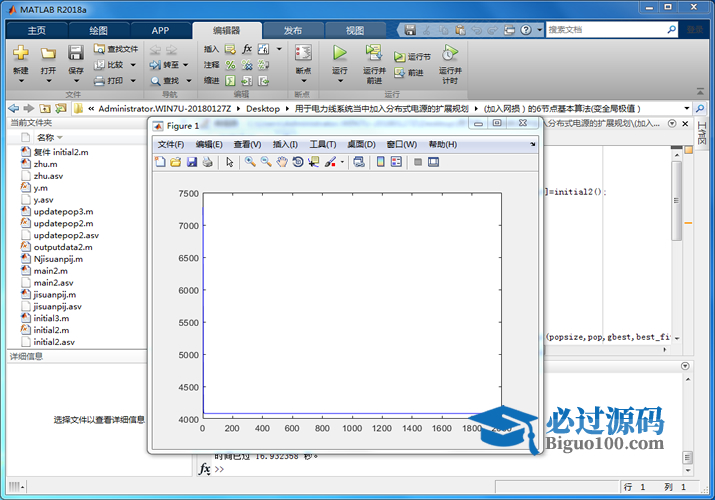Open the Help question mark icon

pos(526,30)
